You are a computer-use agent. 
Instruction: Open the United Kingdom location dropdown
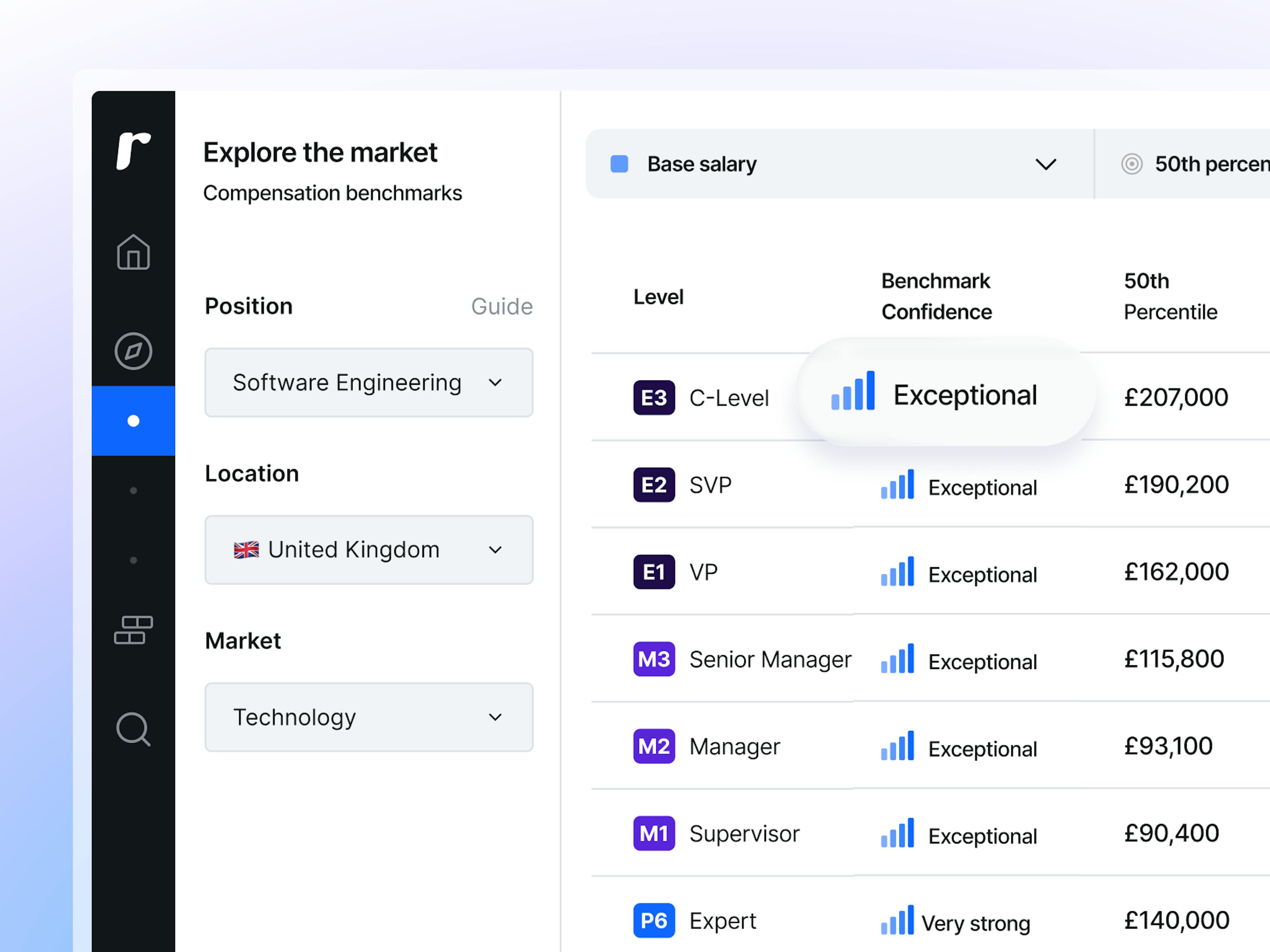tap(369, 550)
